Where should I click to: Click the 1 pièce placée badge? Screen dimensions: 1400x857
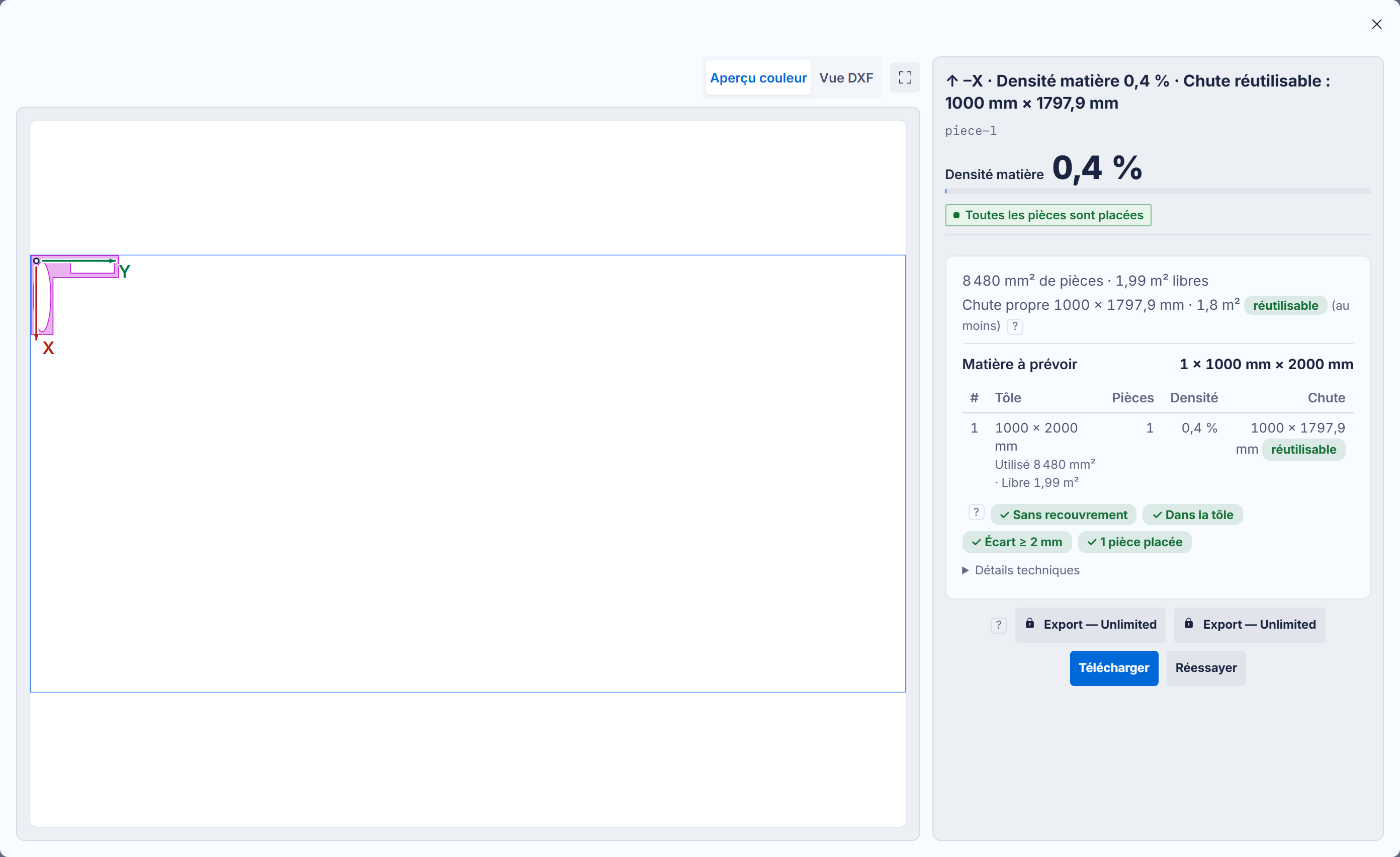(1134, 542)
